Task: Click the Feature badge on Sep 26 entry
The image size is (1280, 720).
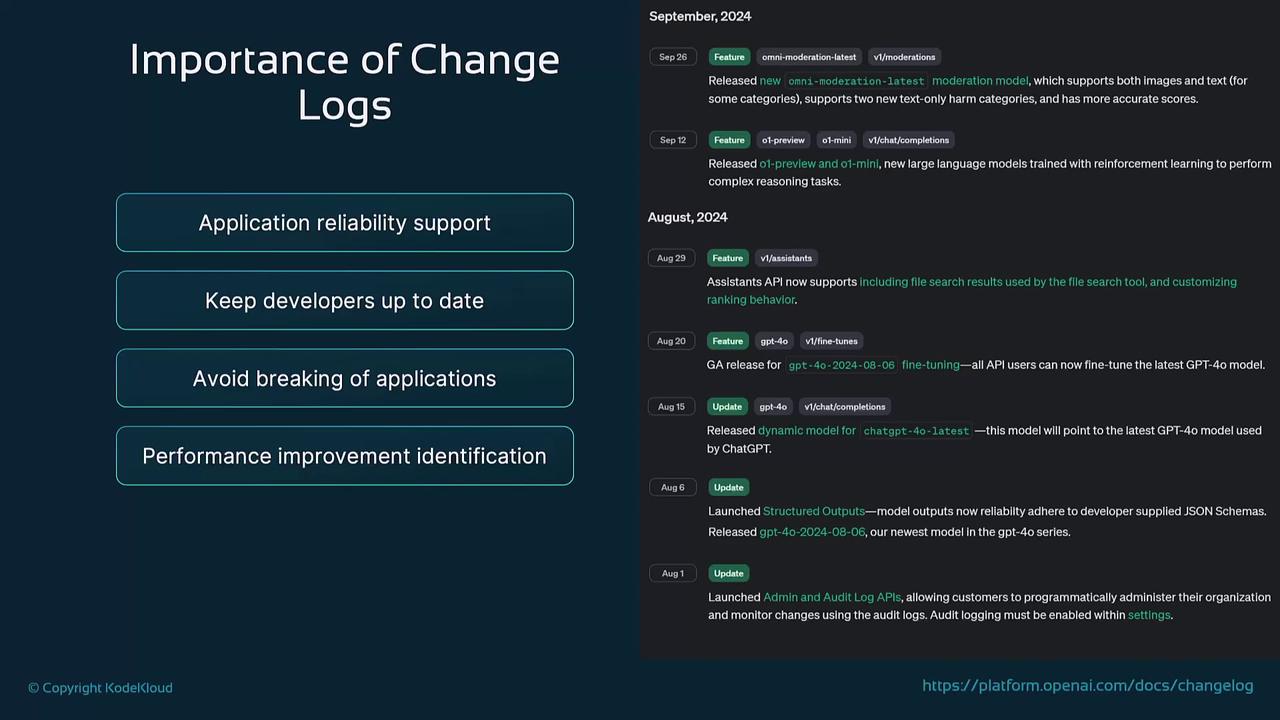Action: [x=729, y=57]
